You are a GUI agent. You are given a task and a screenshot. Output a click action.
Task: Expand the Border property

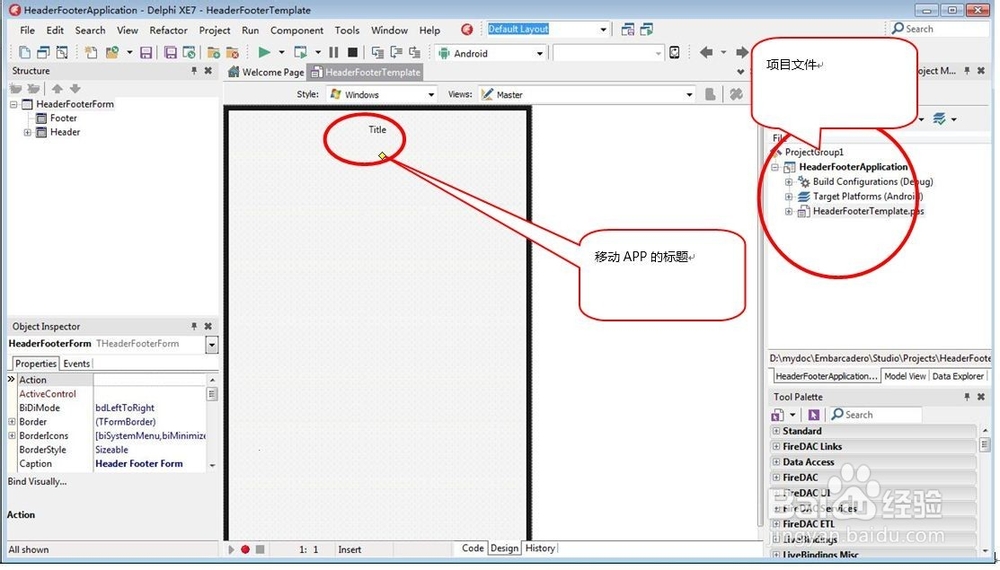pyautogui.click(x=11, y=421)
